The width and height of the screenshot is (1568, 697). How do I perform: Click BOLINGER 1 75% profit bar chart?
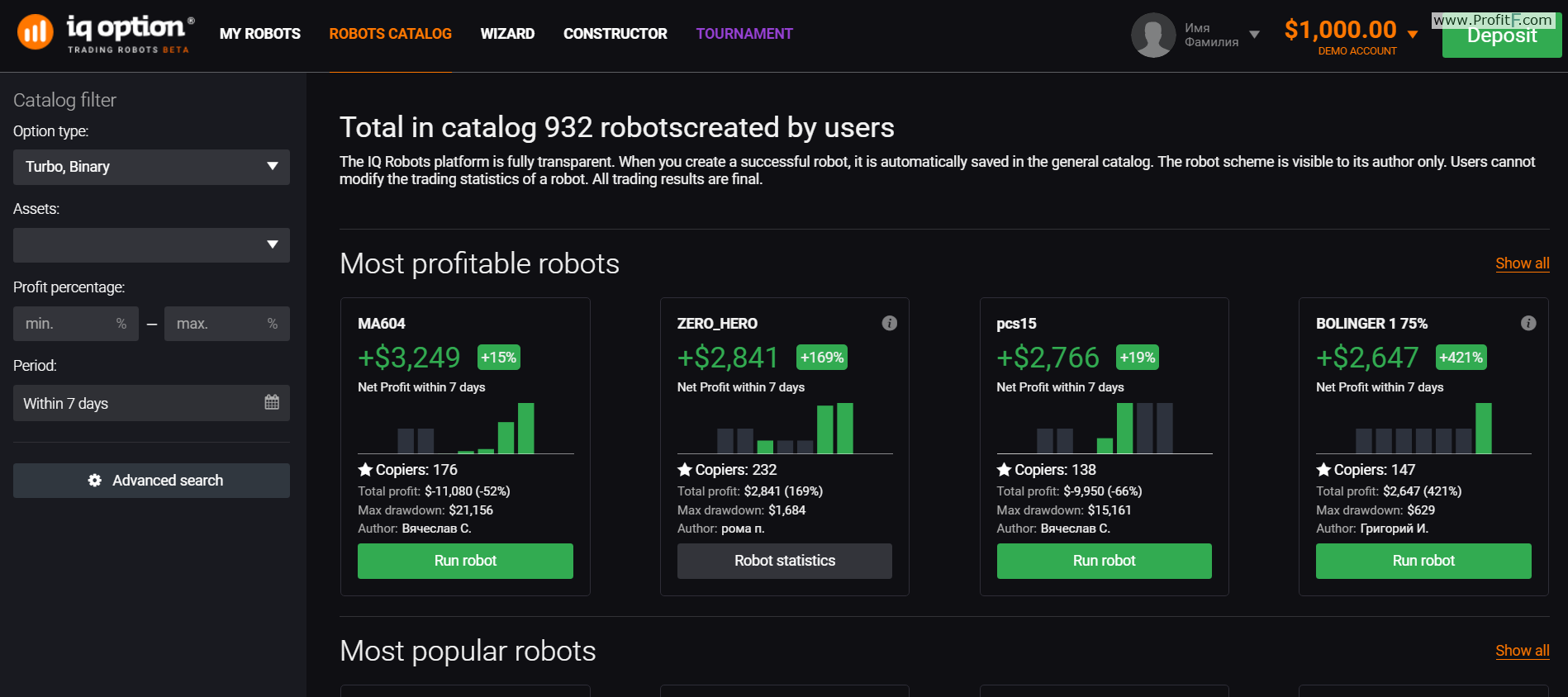(1423, 428)
